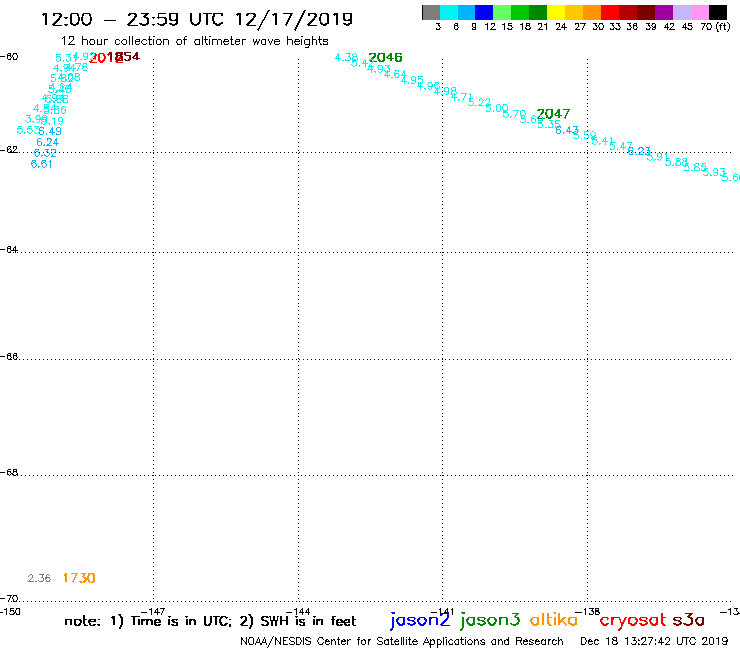The width and height of the screenshot is (740, 650).
Task: Click the title '12:00 – 23:59 UTC 12/17/2019'
Action: [x=197, y=19]
